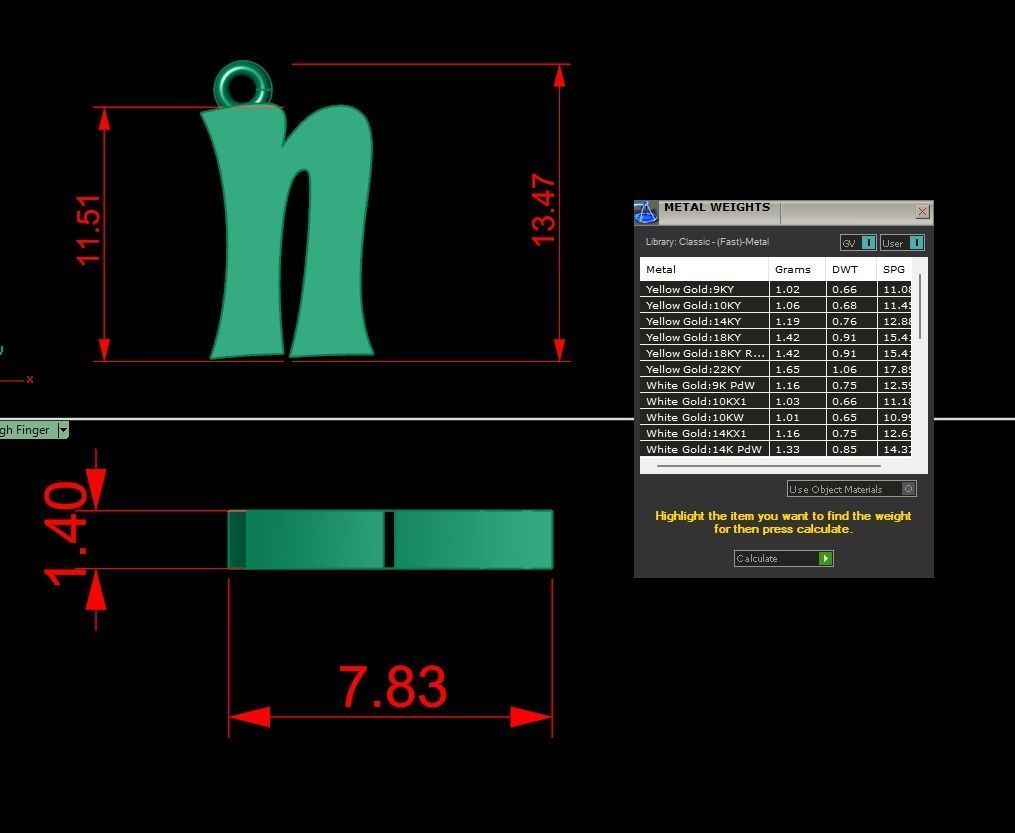The height and width of the screenshot is (833, 1015).
Task: Sort by the Metal column header
Action: point(704,269)
